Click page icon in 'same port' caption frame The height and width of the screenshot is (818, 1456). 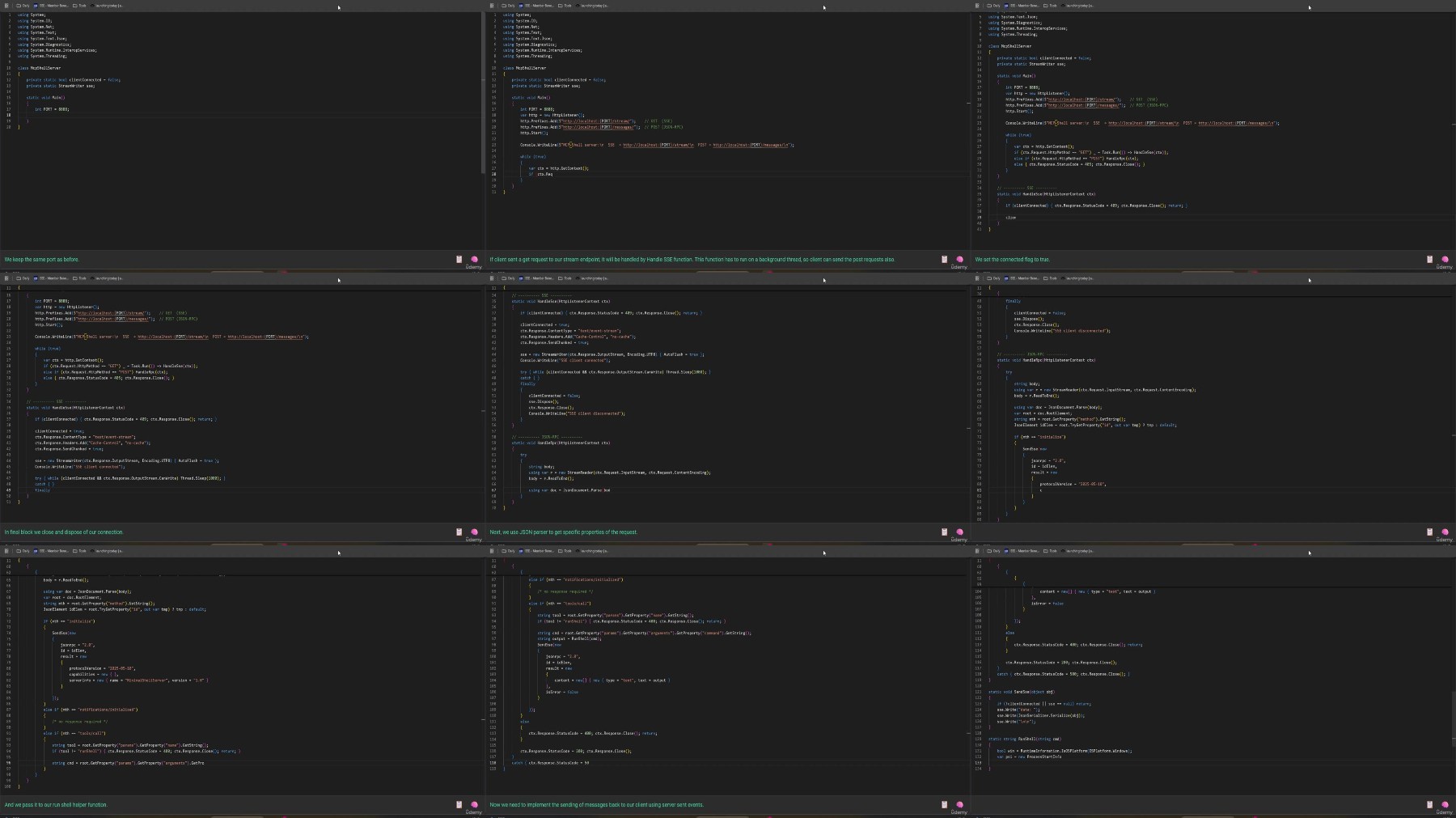tap(6, 6)
